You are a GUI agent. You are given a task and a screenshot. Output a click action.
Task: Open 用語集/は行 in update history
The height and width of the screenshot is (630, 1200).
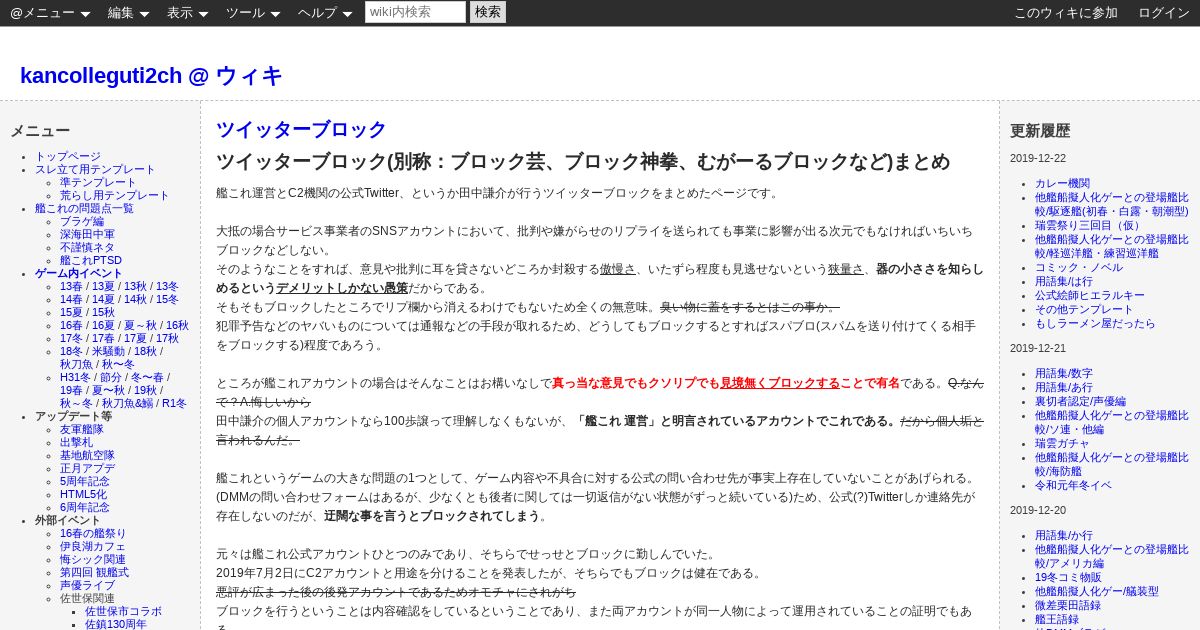point(1064,282)
